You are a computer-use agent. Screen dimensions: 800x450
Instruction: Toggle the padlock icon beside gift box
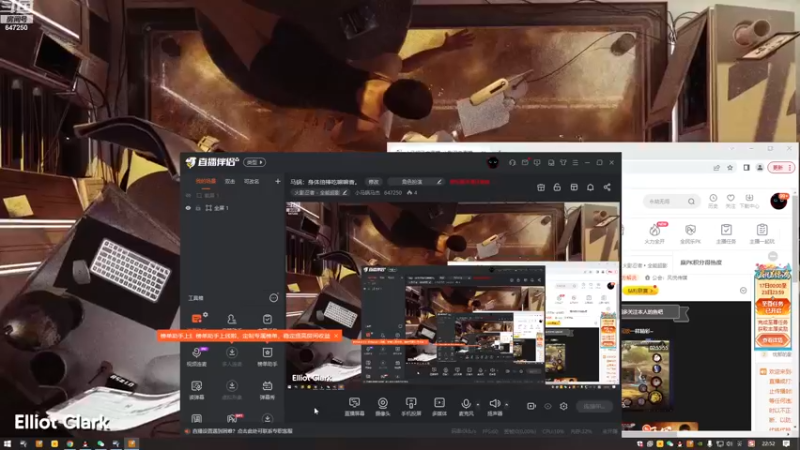tap(557, 187)
